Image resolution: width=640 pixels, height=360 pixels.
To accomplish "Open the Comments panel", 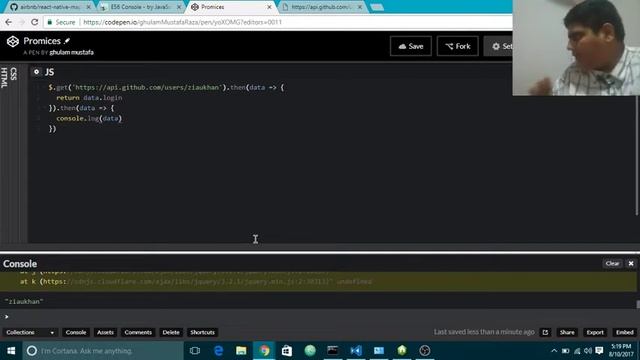I will tap(138, 332).
